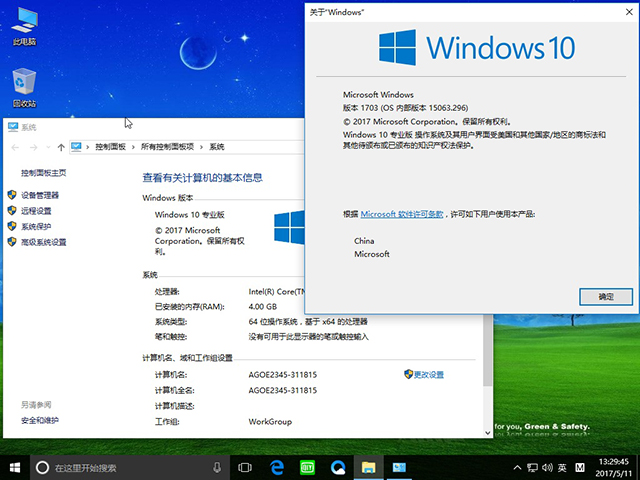The width and height of the screenshot is (640, 480).
Task: Open 安全和维护 link
Action: (x=40, y=420)
